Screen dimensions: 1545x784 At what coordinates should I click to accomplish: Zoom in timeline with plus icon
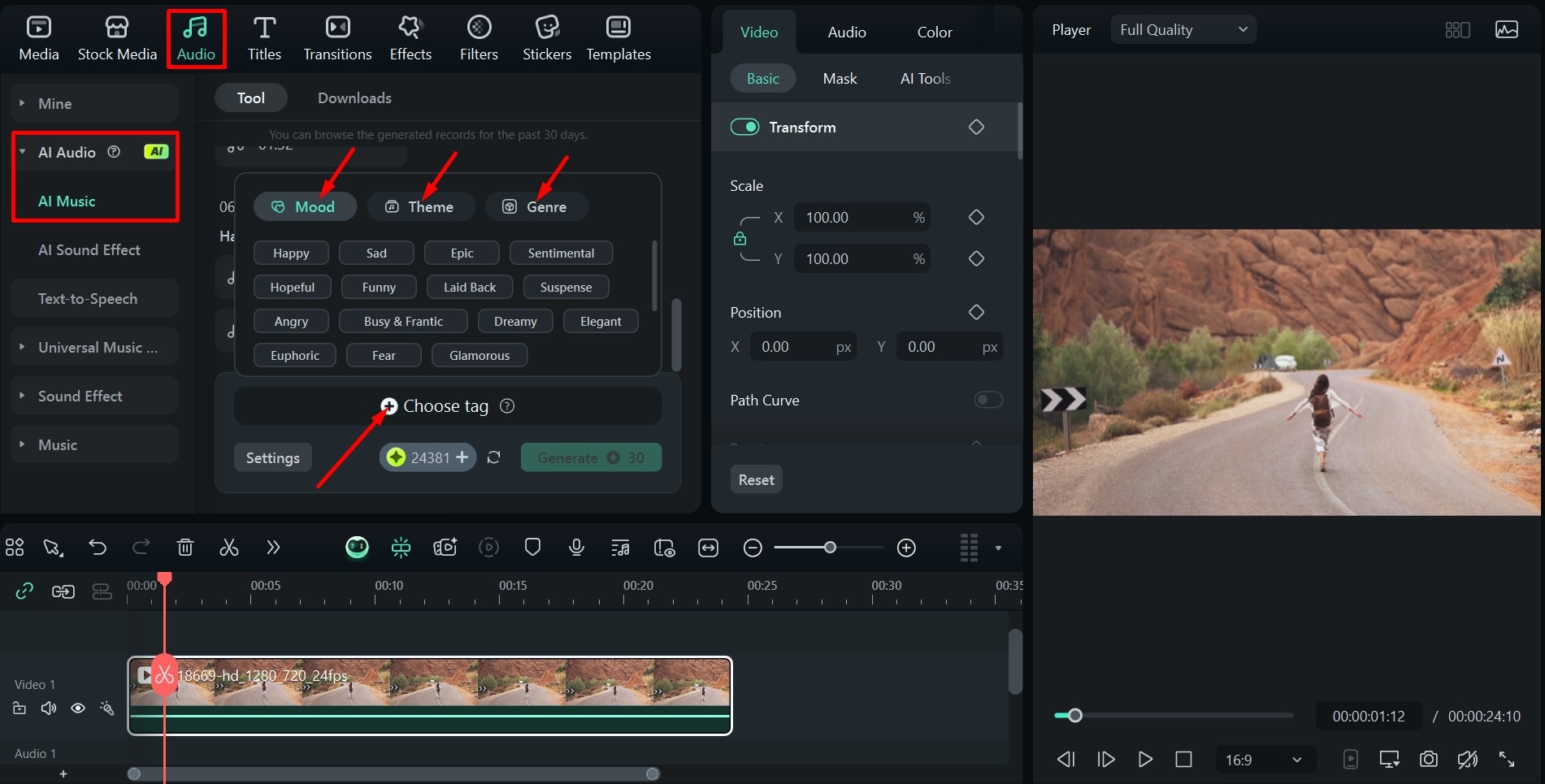click(x=906, y=548)
